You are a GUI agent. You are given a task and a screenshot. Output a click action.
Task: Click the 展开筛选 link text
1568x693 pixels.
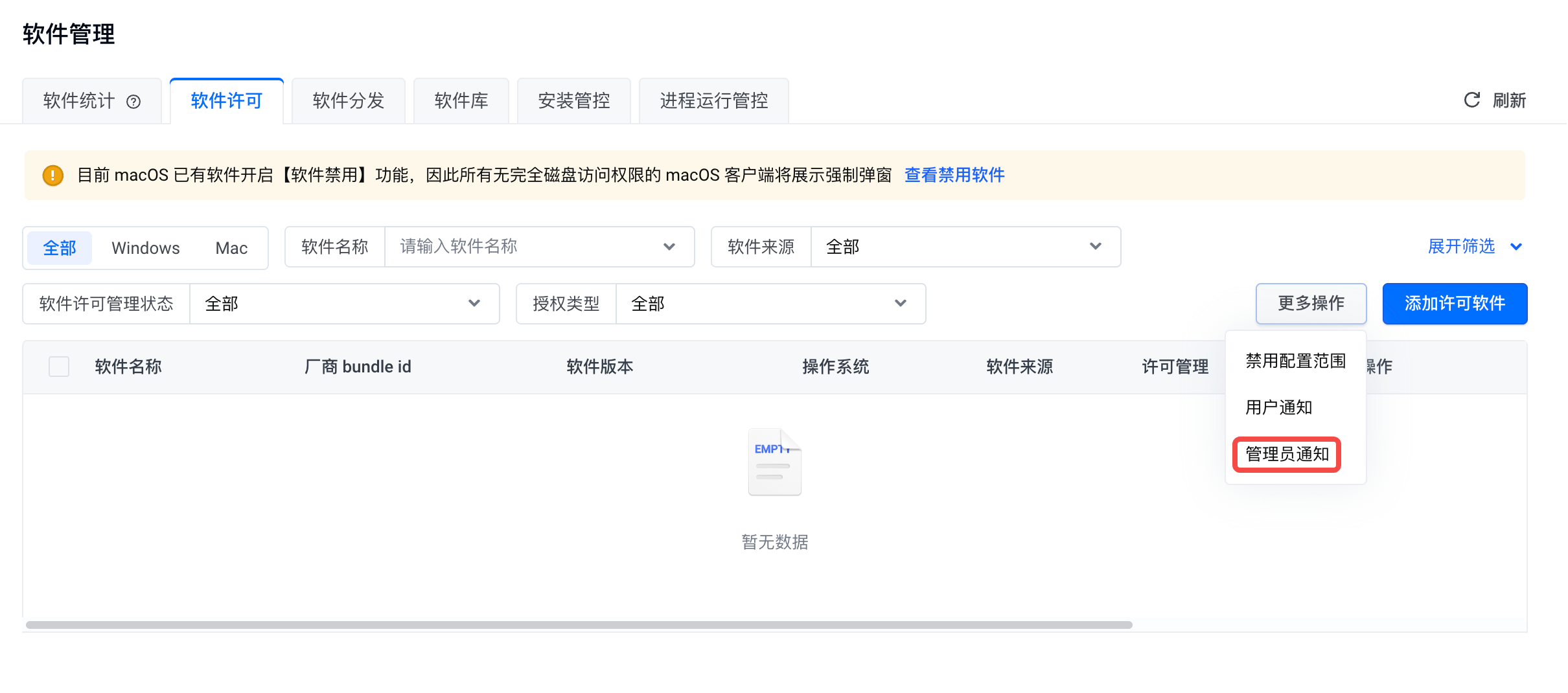1462,247
